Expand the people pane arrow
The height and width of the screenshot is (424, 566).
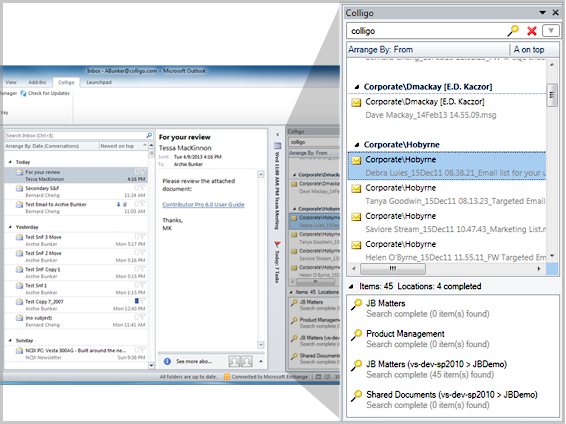tap(261, 361)
